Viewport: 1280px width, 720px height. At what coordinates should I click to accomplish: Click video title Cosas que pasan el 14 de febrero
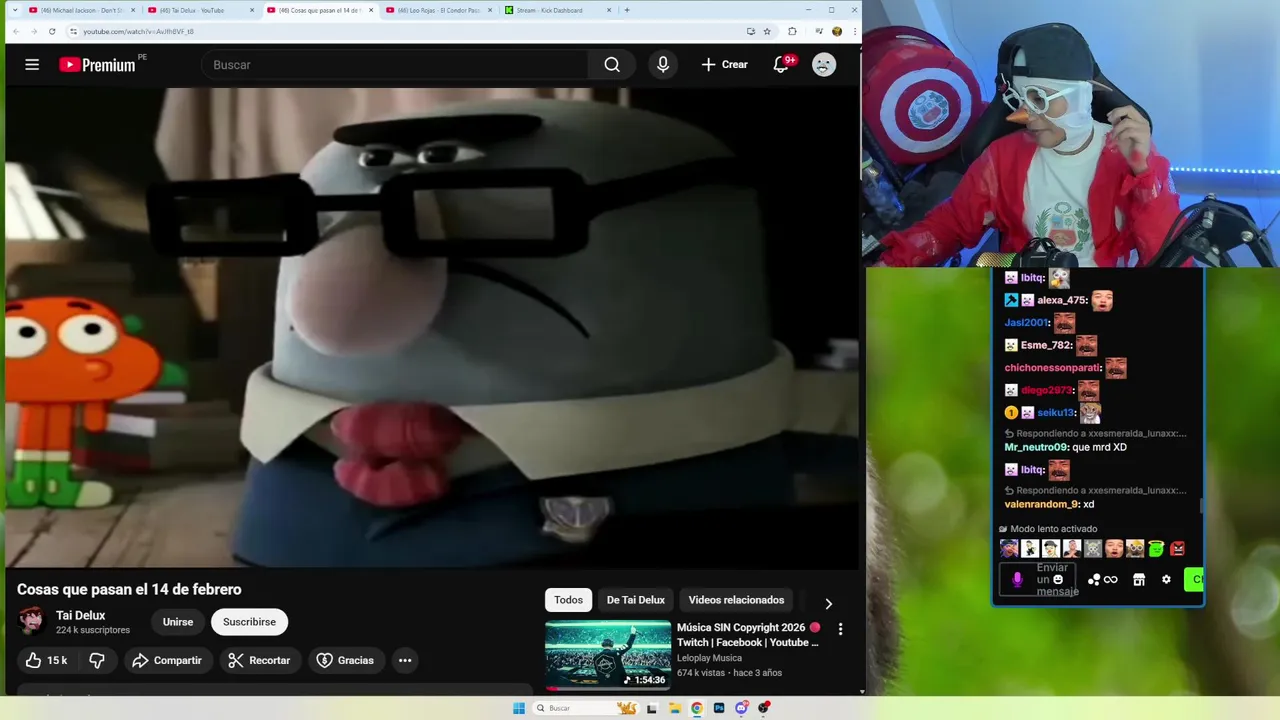pos(129,590)
